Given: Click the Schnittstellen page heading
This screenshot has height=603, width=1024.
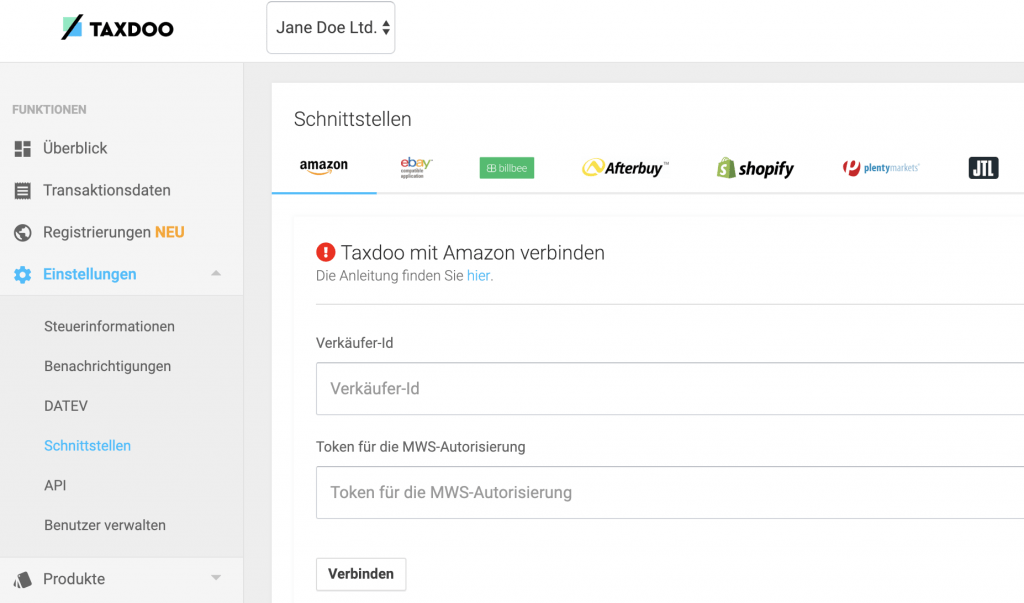Looking at the screenshot, I should pyautogui.click(x=353, y=119).
